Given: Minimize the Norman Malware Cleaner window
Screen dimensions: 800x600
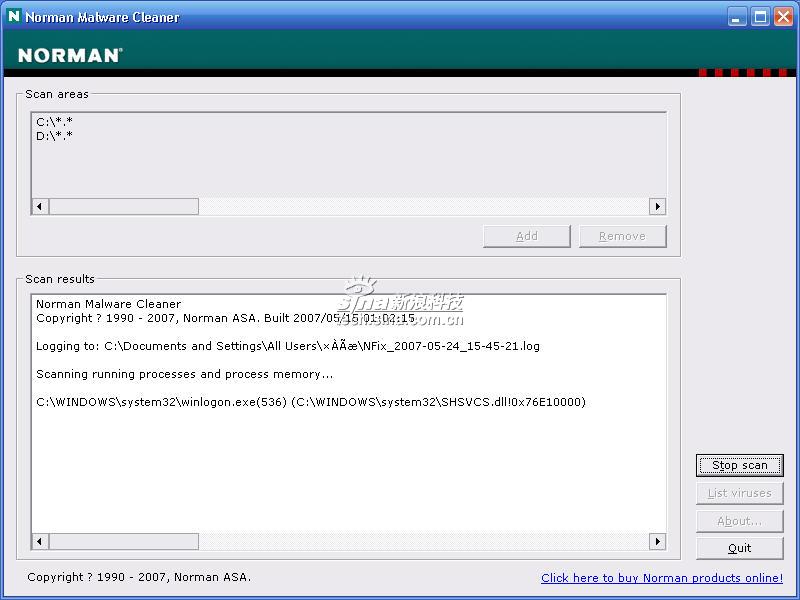Looking at the screenshot, I should (x=737, y=17).
